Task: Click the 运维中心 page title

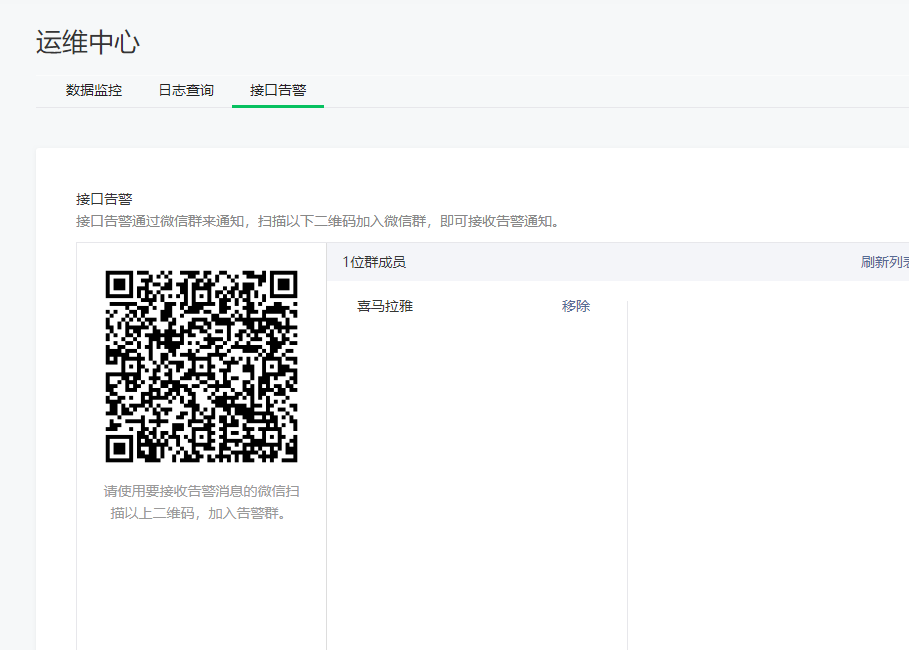Action: coord(88,42)
